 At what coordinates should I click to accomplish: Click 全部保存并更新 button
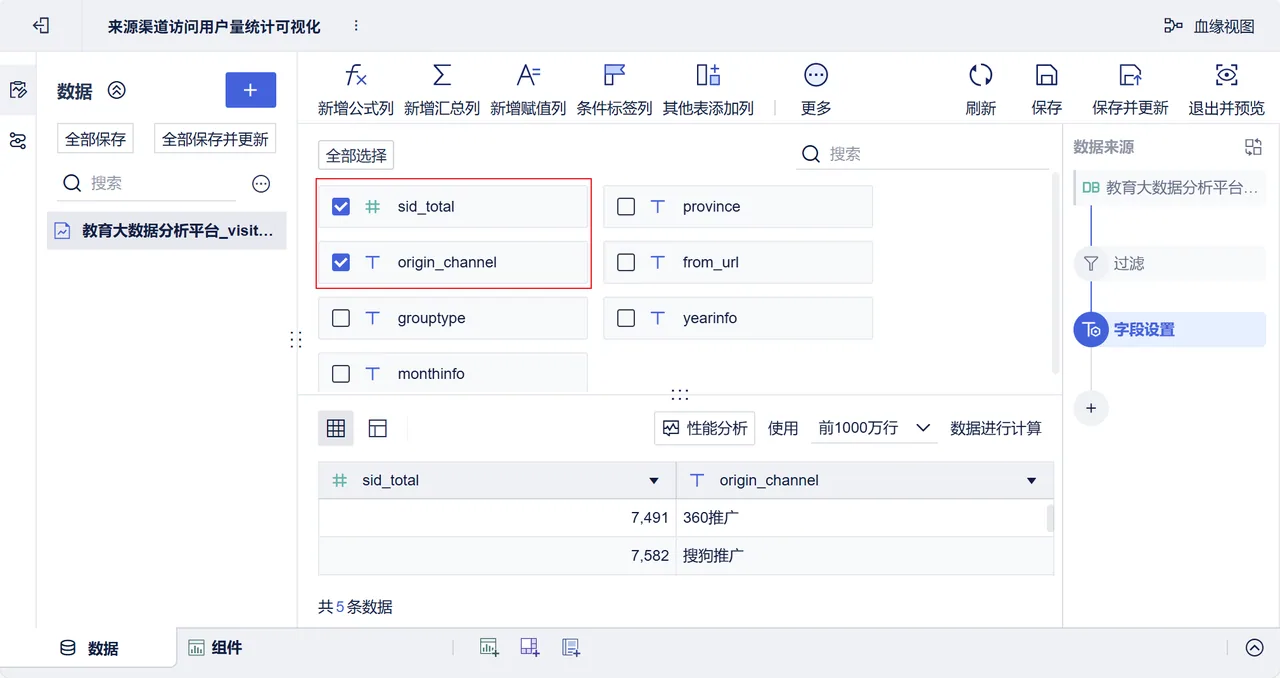coord(215,139)
